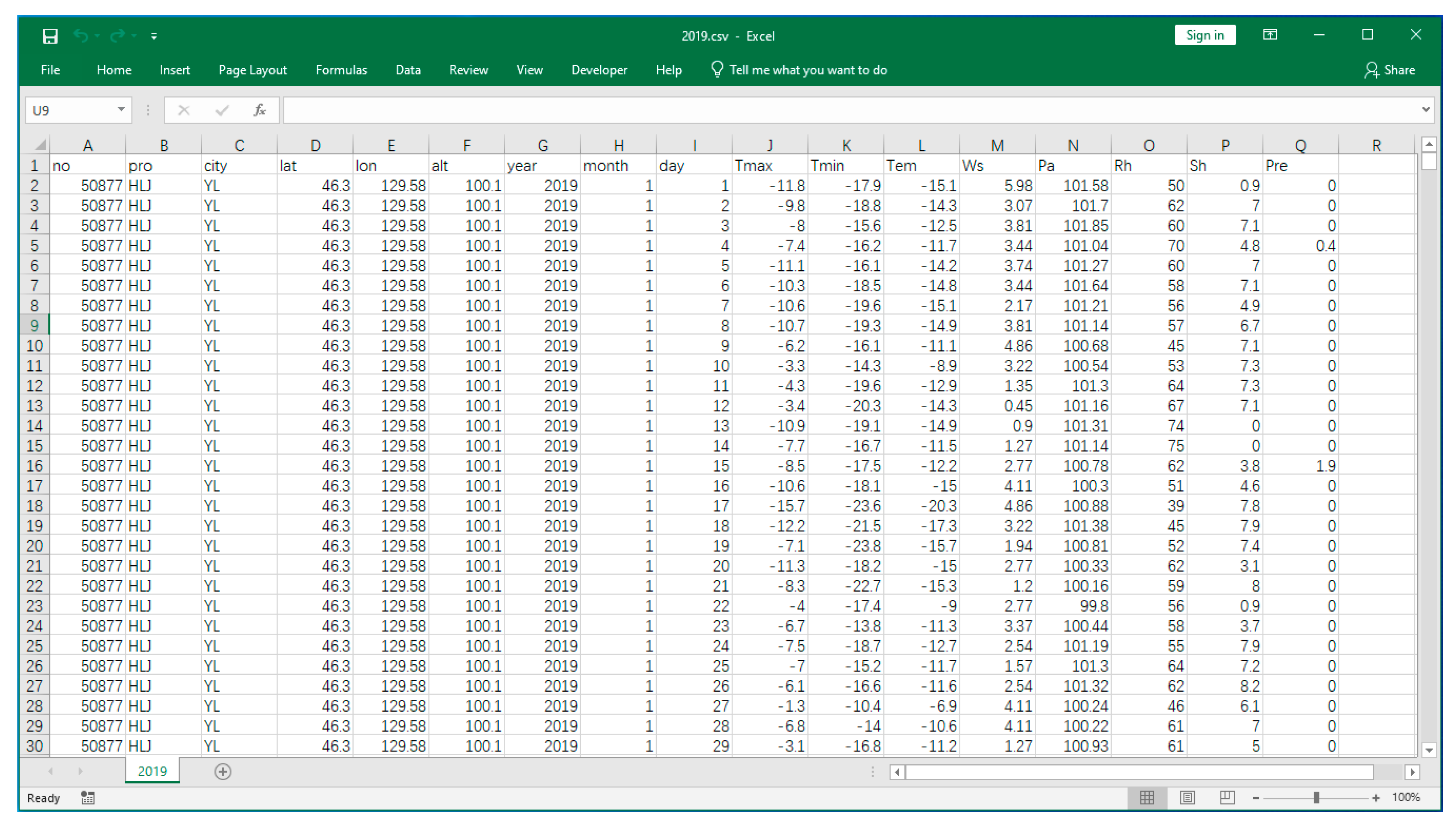Screen dimensions: 1456x825
Task: Open Customize Quick Access Toolbar dropdown
Action: pos(153,36)
